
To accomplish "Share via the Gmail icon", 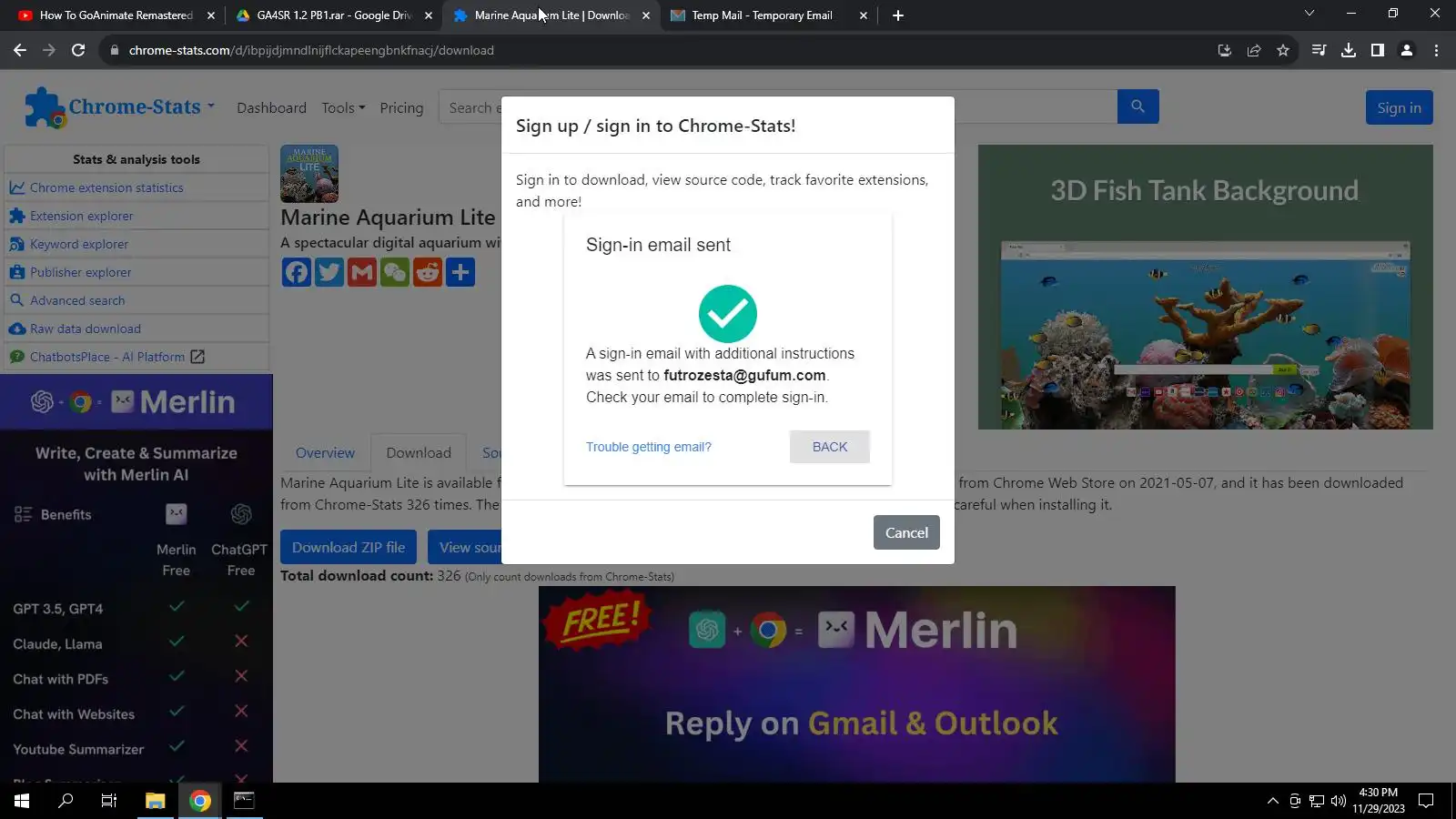I will click(x=362, y=272).
